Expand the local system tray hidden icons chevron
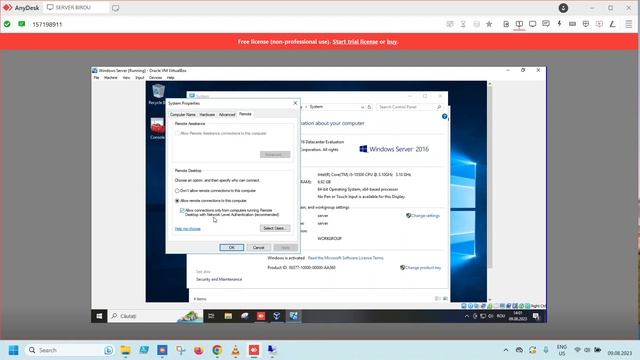Image resolution: width=640 pixels, height=360 pixels. [x=506, y=350]
